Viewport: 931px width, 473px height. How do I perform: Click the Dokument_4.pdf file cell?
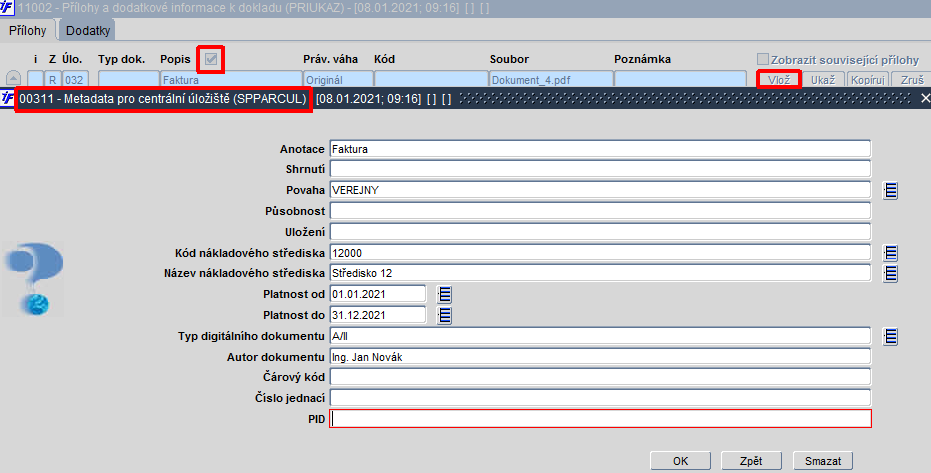coord(551,80)
